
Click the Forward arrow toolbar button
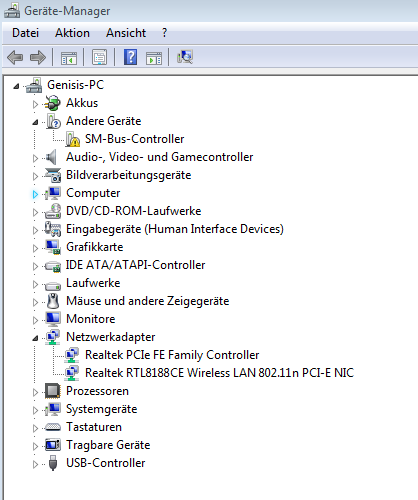pos(38,57)
